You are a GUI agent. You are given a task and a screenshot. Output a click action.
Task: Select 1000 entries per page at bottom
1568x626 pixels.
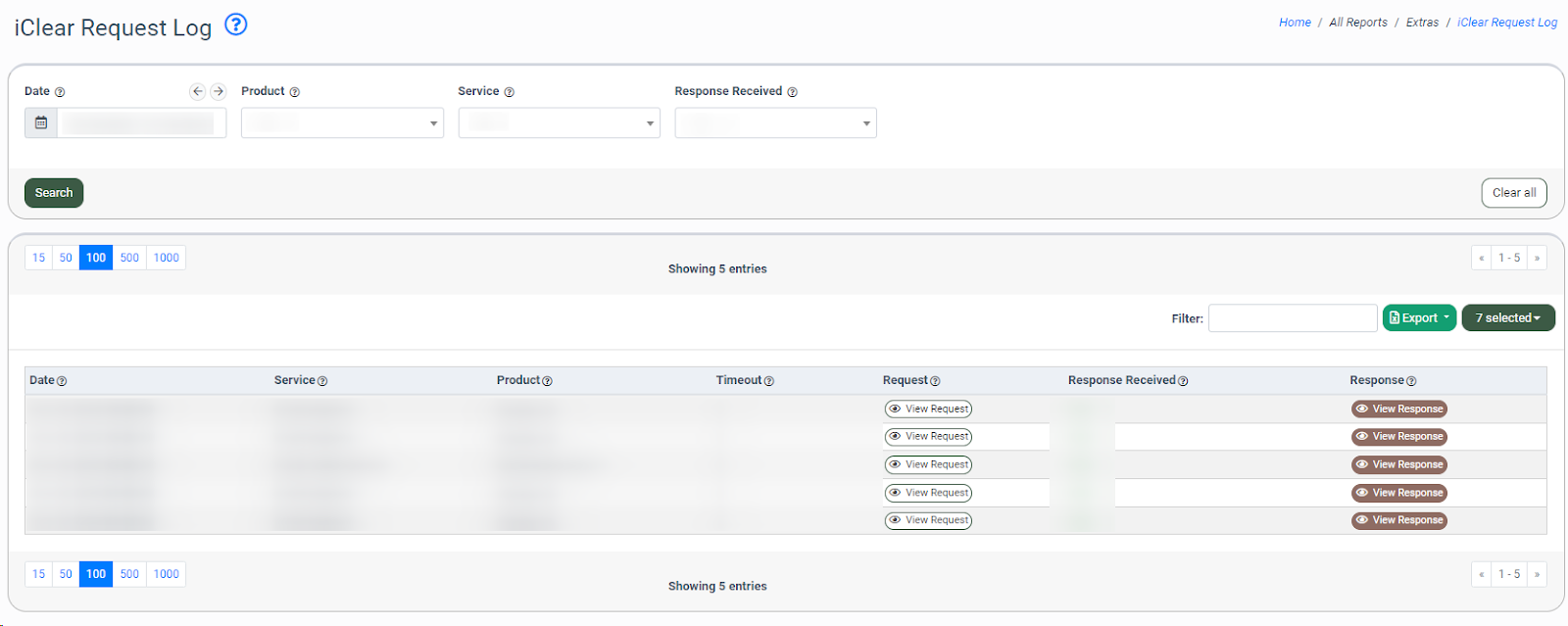[167, 574]
